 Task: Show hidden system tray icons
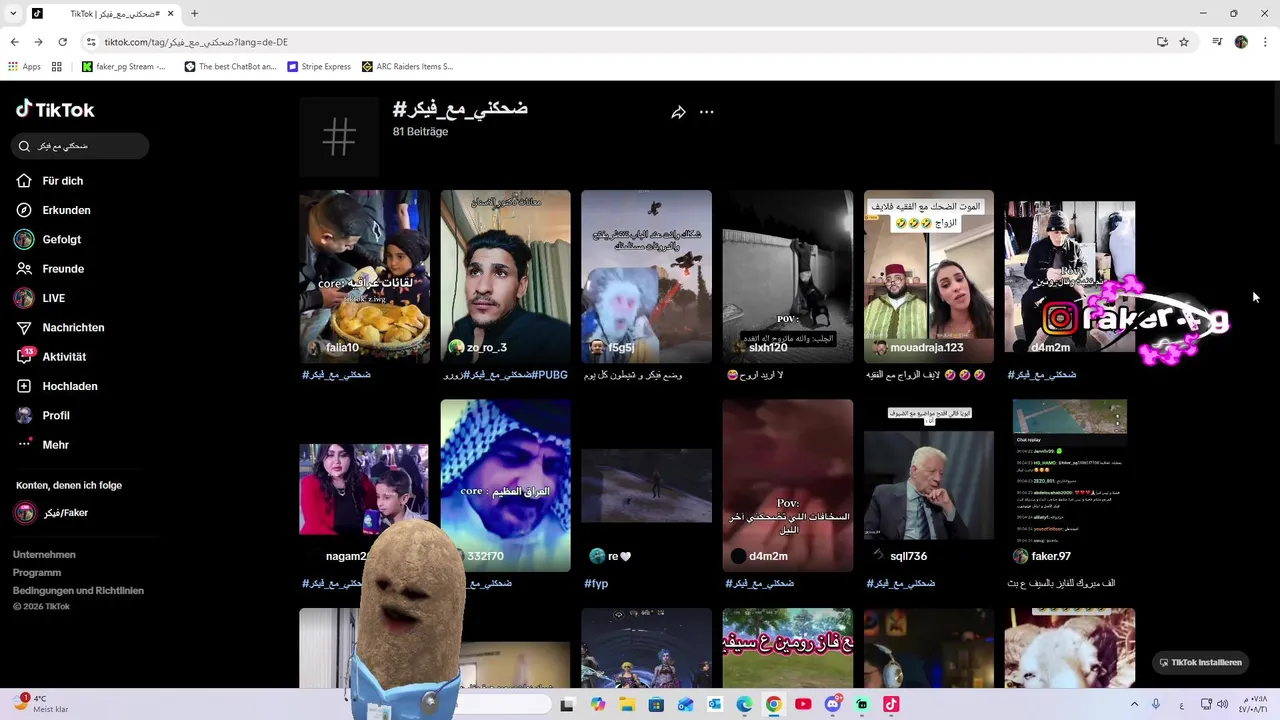click(x=1134, y=704)
